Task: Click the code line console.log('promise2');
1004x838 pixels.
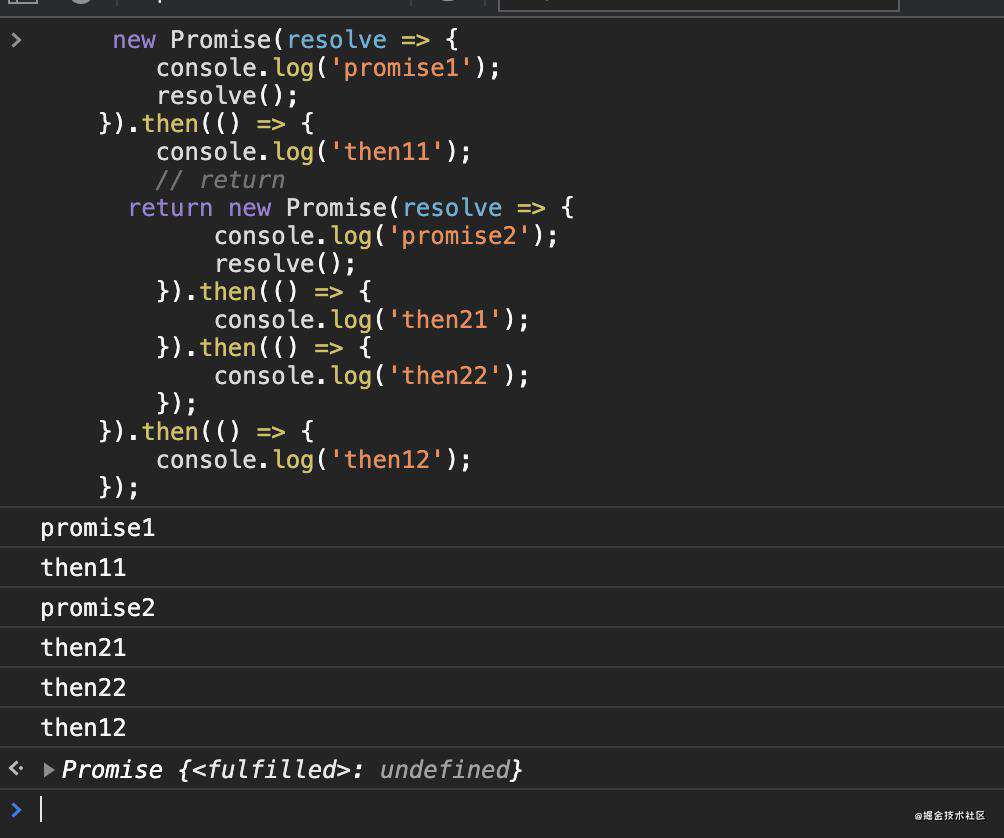Action: [x=386, y=236]
